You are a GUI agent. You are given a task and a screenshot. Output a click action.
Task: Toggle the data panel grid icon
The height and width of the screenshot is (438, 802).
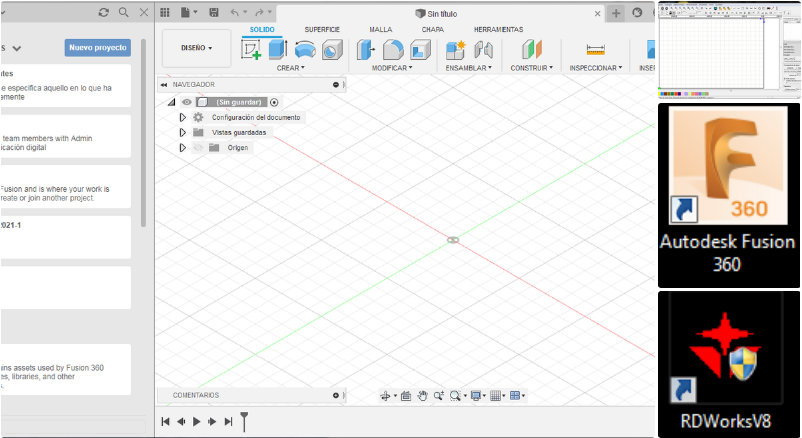pyautogui.click(x=165, y=12)
